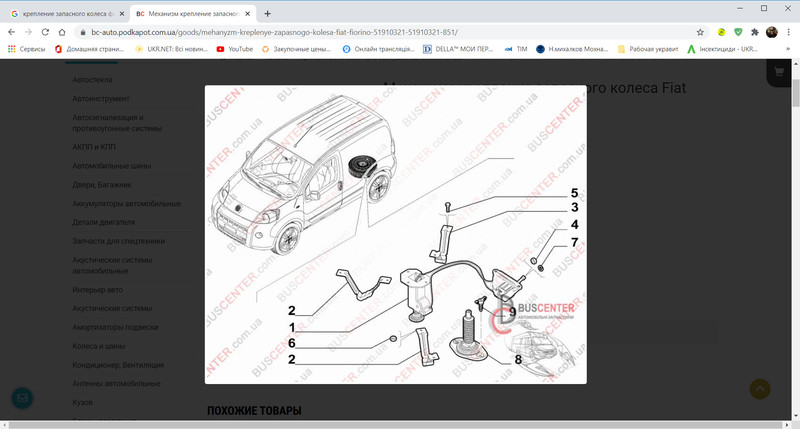This screenshot has height=429, width=800.
Task: Switch to the Google search tab
Action: [66, 14]
